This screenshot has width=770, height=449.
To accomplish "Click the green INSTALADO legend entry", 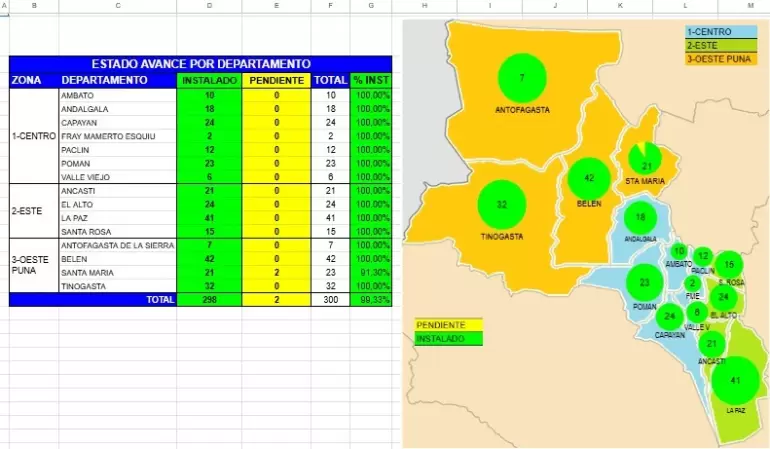I will point(448,338).
